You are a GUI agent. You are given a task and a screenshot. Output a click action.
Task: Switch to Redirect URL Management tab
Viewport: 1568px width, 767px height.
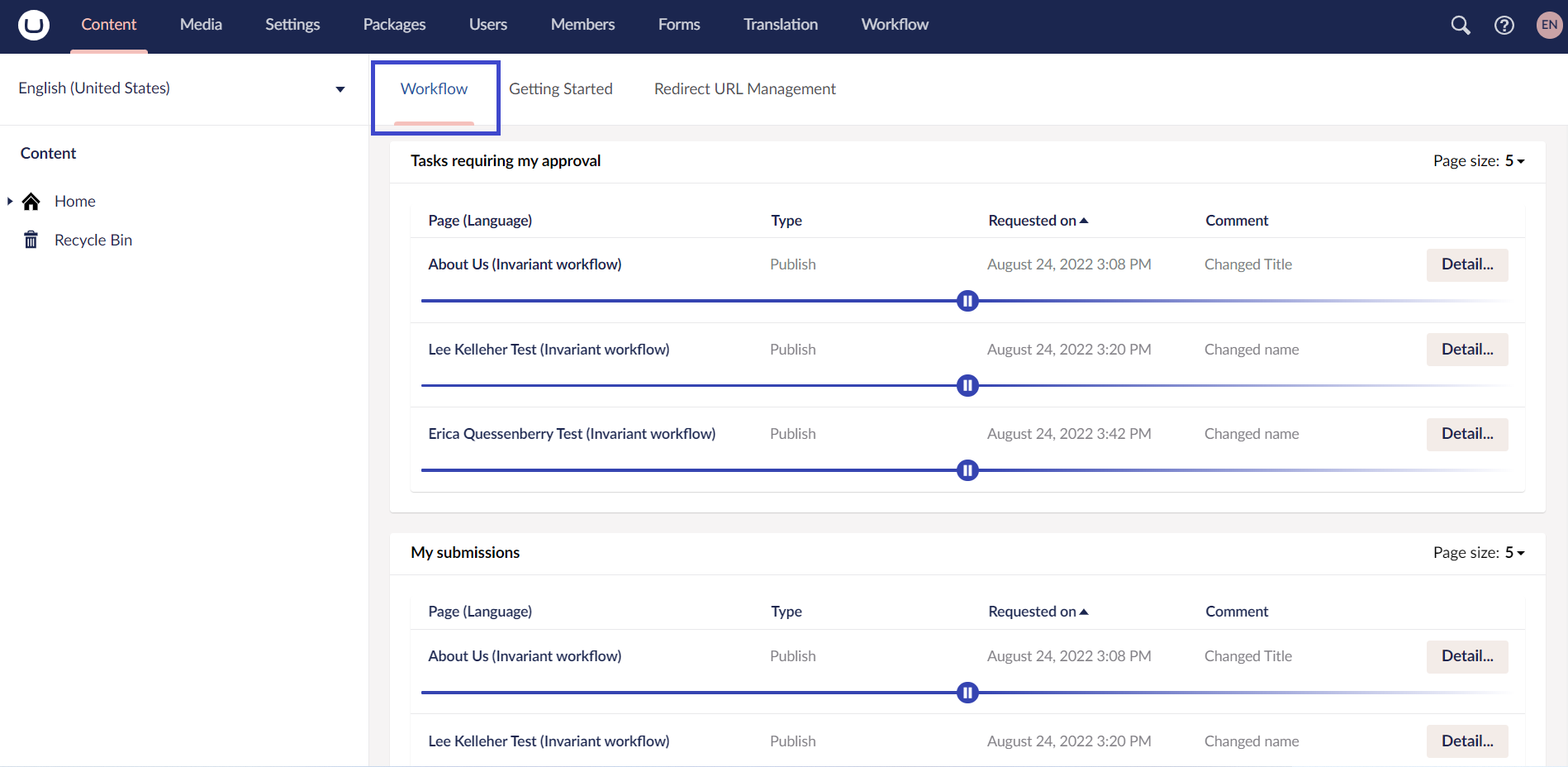pyautogui.click(x=745, y=89)
